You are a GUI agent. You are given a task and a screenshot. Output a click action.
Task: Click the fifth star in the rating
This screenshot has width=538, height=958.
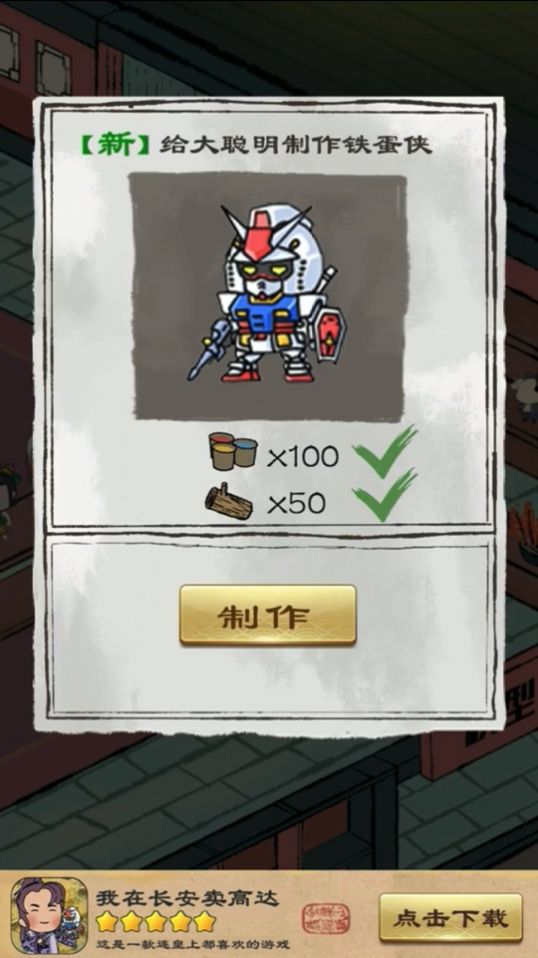coord(205,921)
